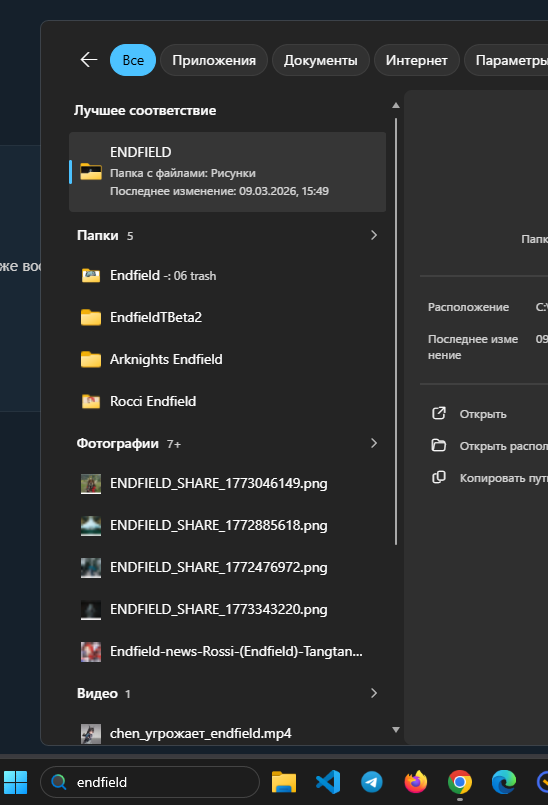Click thumbnail of chen_угрожает_endfield.mp4
The width and height of the screenshot is (548, 805).
pyautogui.click(x=91, y=734)
